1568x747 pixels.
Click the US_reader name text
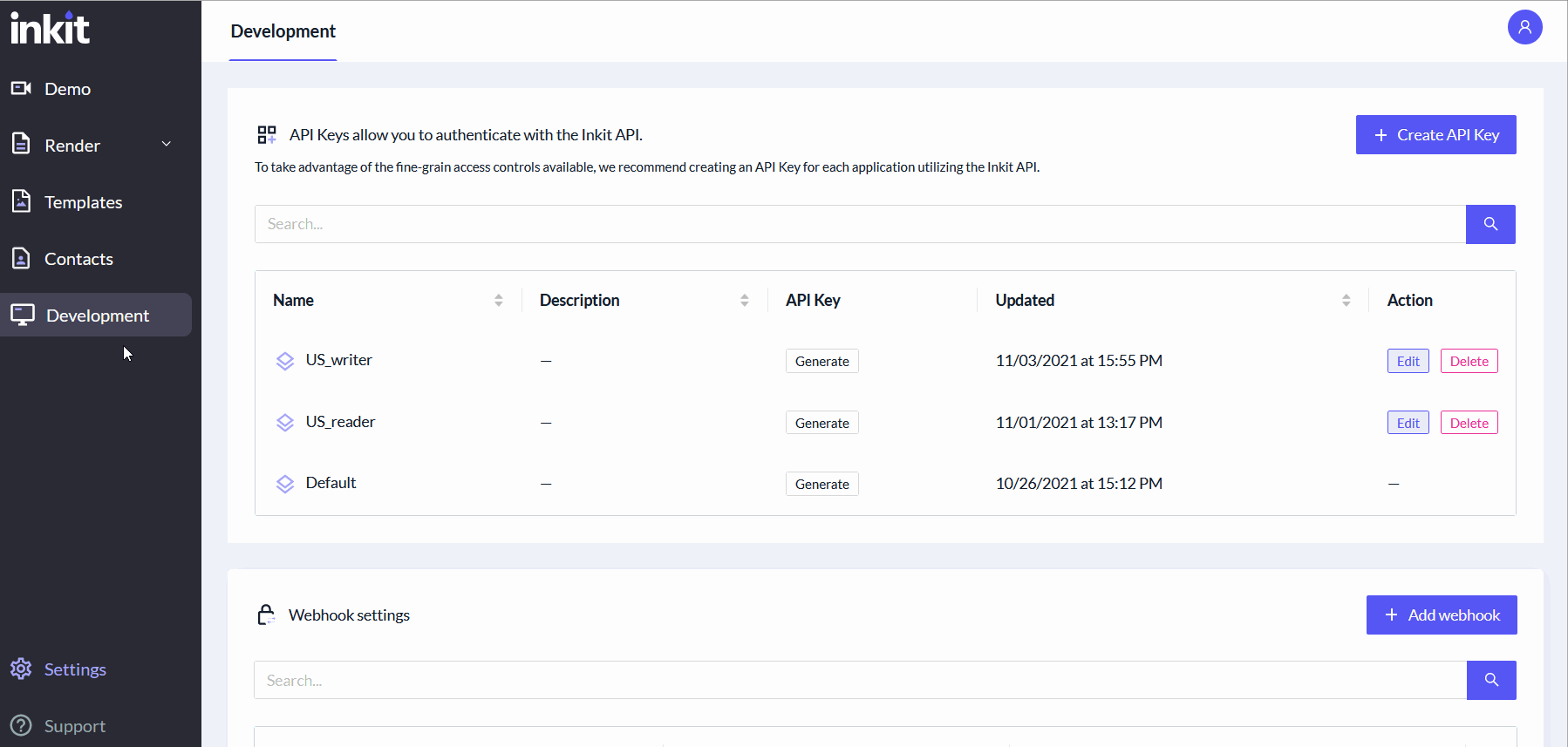[x=340, y=422]
